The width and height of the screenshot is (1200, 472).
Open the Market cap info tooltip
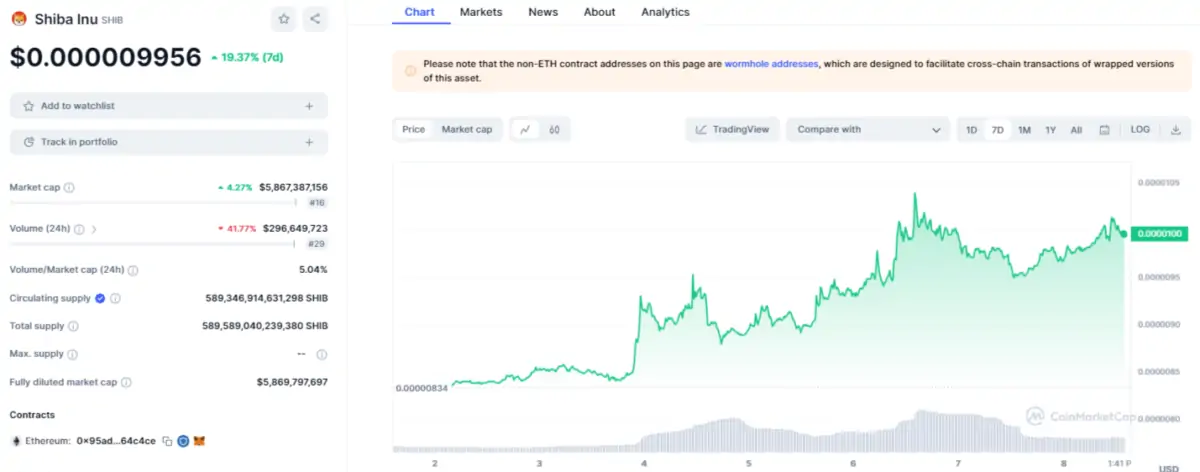tap(69, 187)
